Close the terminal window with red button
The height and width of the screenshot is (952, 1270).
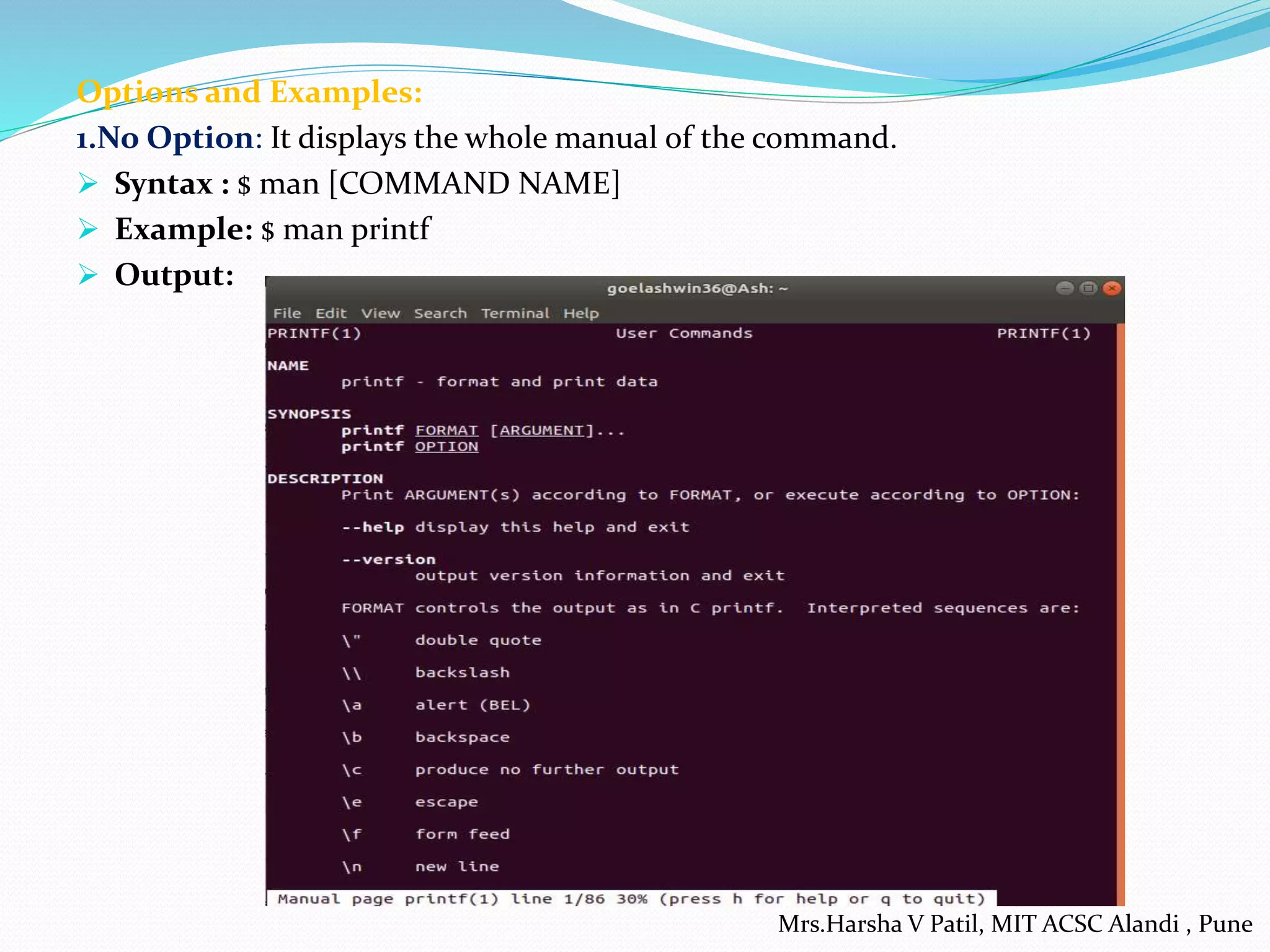(1112, 288)
